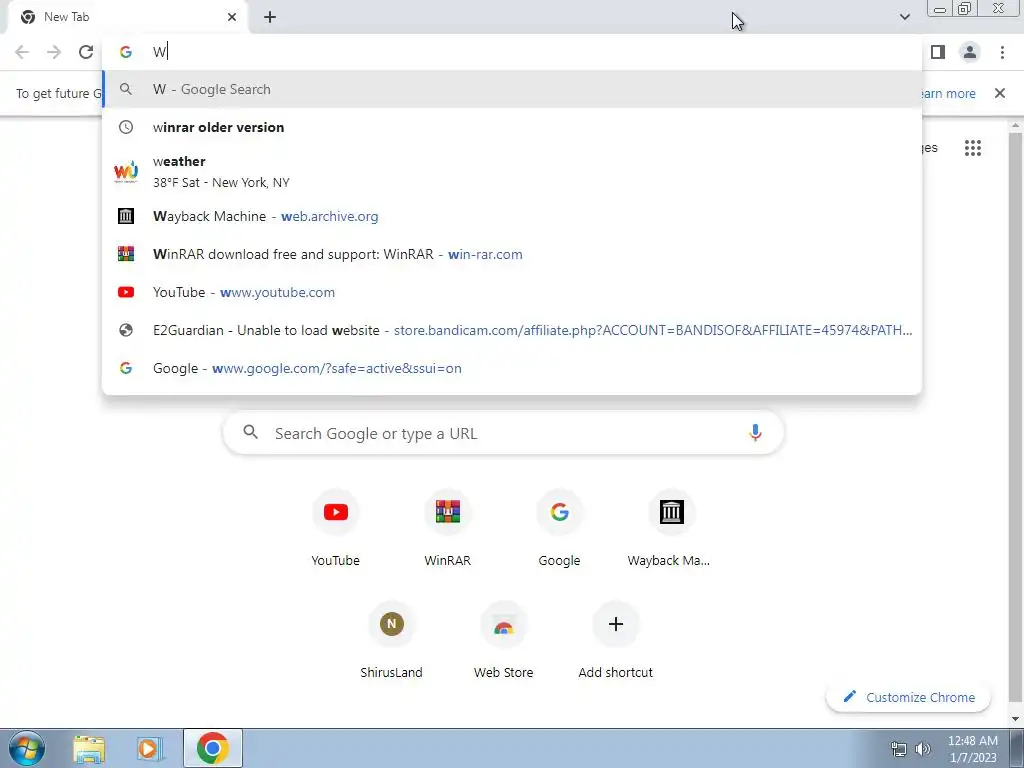Open Windows Media Player from taskbar
1024x768 pixels.
coord(150,748)
